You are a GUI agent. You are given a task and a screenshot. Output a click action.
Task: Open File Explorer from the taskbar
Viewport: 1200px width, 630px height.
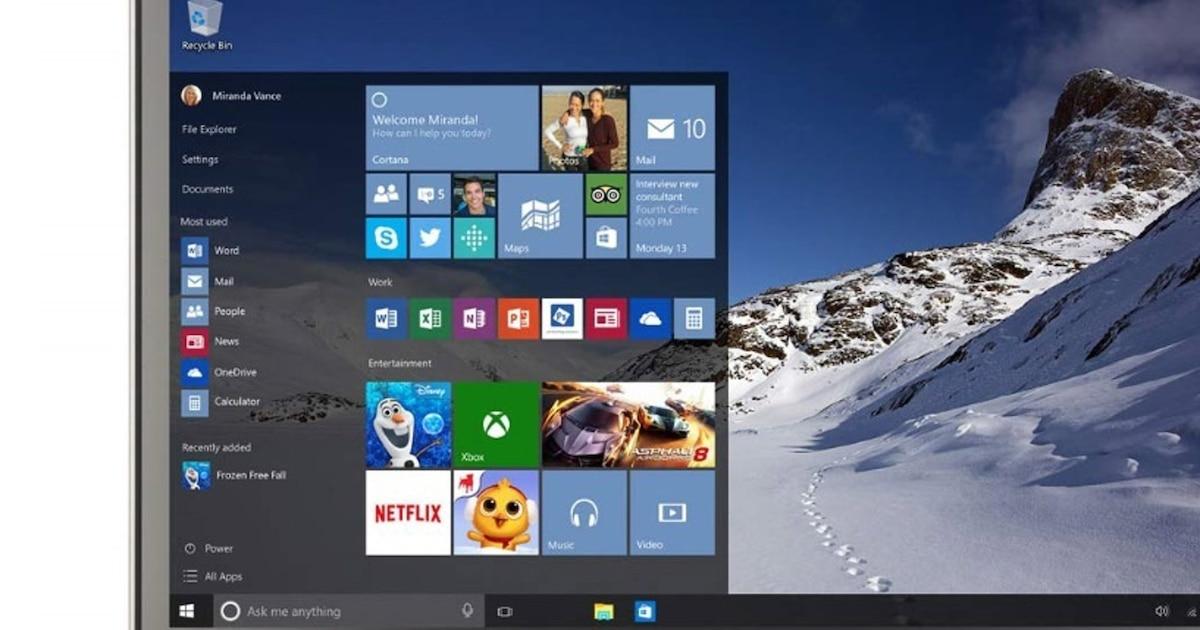(603, 611)
